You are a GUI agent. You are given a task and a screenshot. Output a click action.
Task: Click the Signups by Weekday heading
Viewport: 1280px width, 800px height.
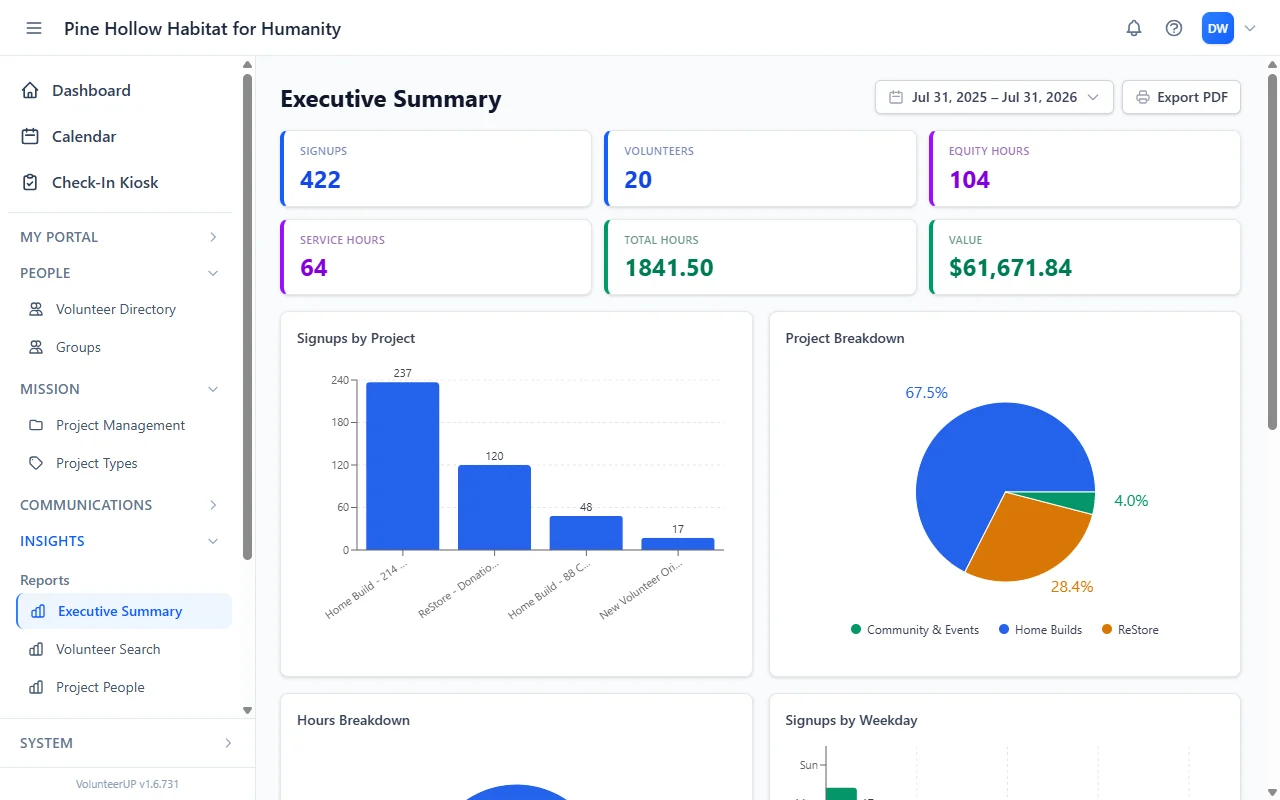click(851, 720)
